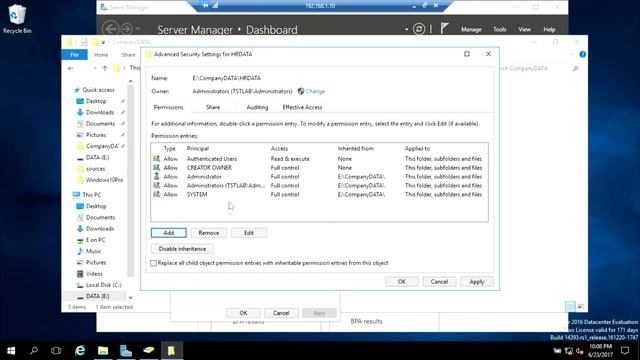Select E on PC network drive
640x360 pixels.
pyautogui.click(x=96, y=240)
